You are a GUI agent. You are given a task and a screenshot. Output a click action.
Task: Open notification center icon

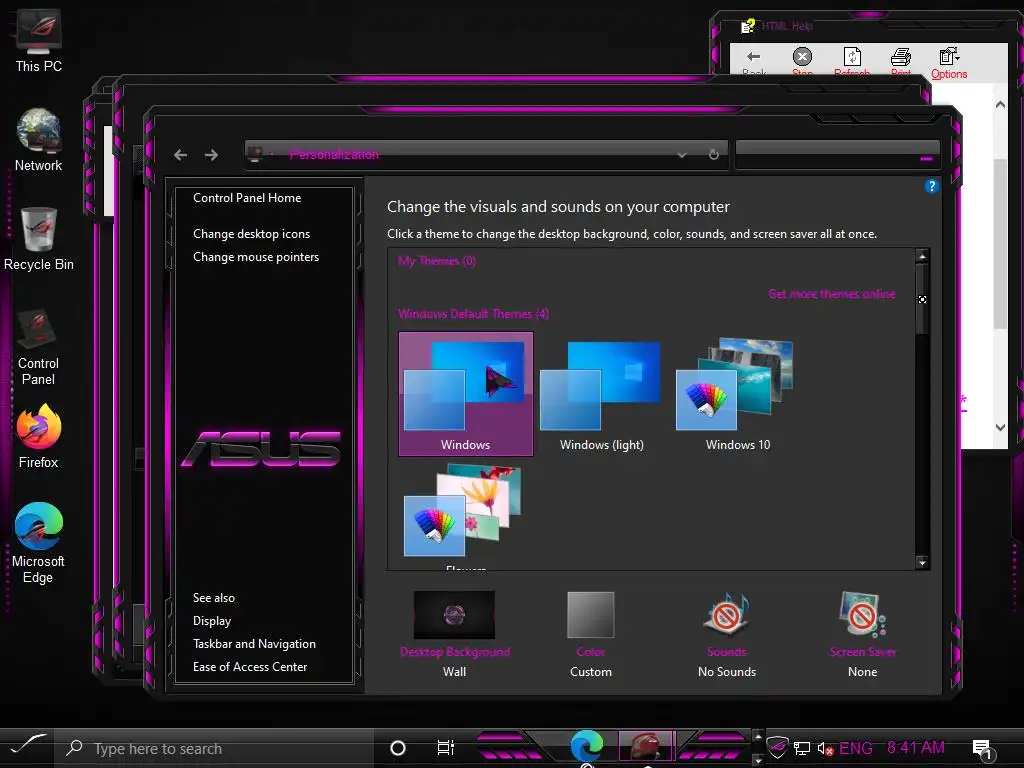(982, 748)
